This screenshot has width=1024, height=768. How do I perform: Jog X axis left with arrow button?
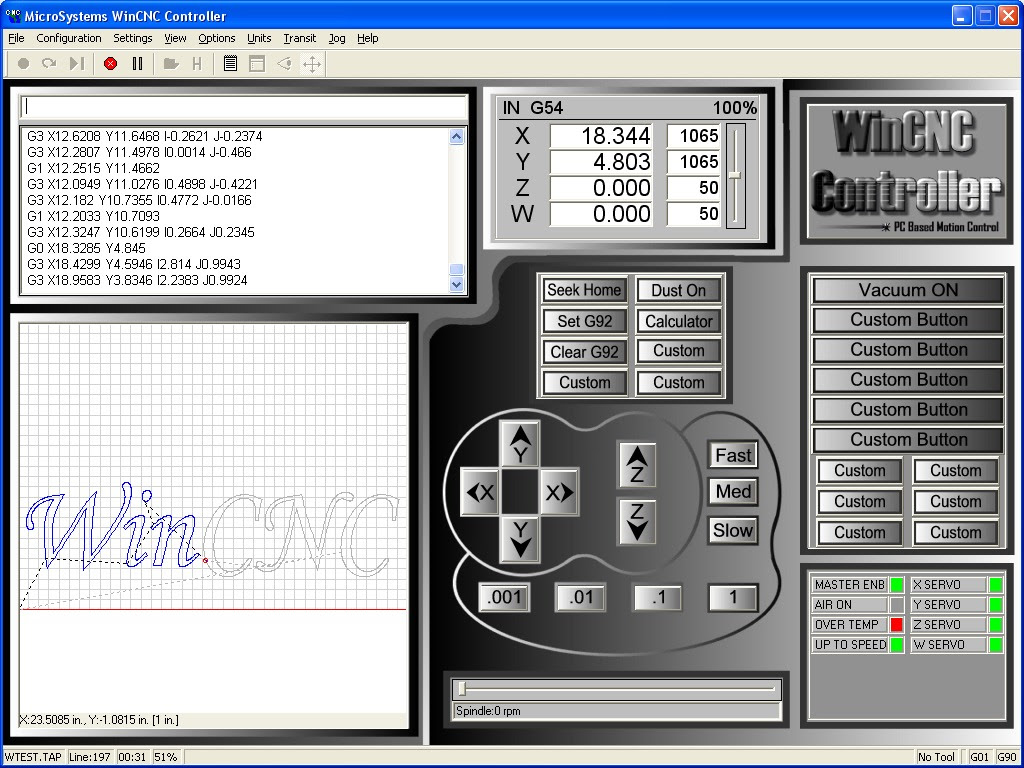pyautogui.click(x=480, y=492)
